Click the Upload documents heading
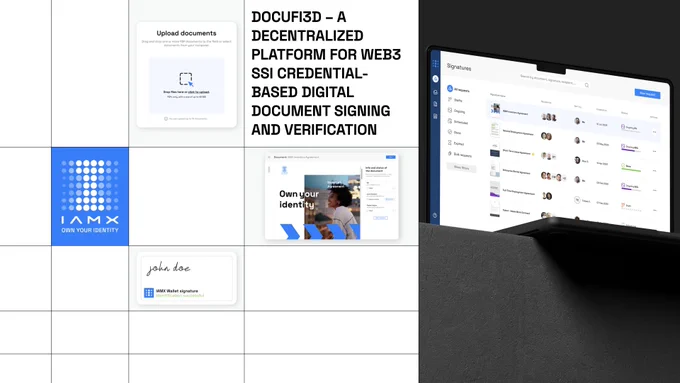 pos(186,33)
